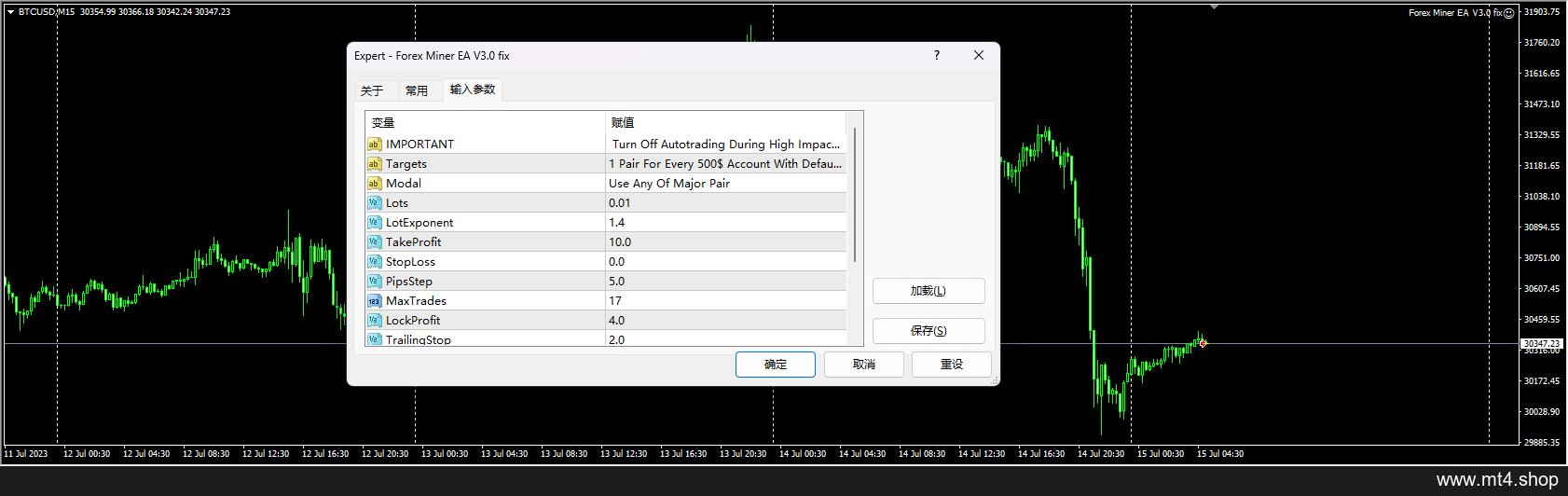
Task: Click the 重设 reset button
Action: [952, 365]
